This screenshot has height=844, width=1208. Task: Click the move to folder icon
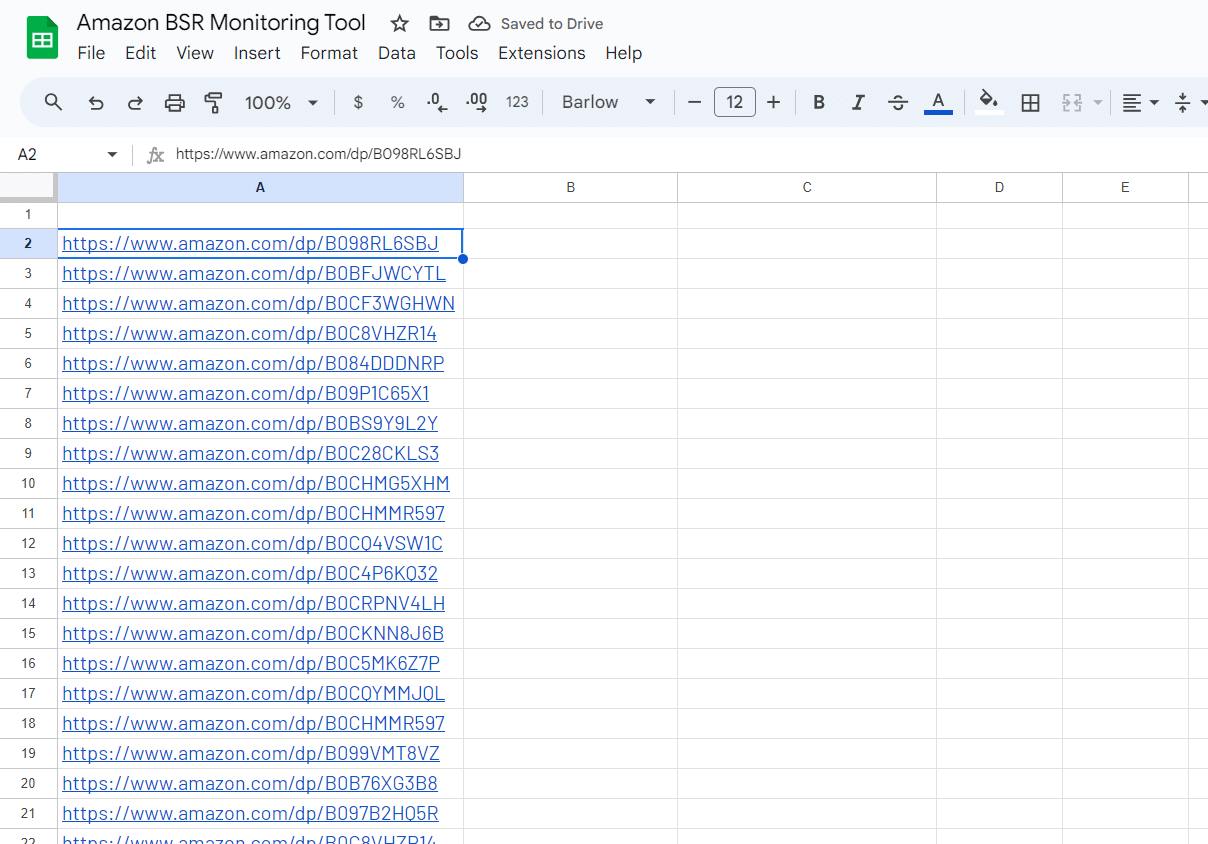click(439, 23)
